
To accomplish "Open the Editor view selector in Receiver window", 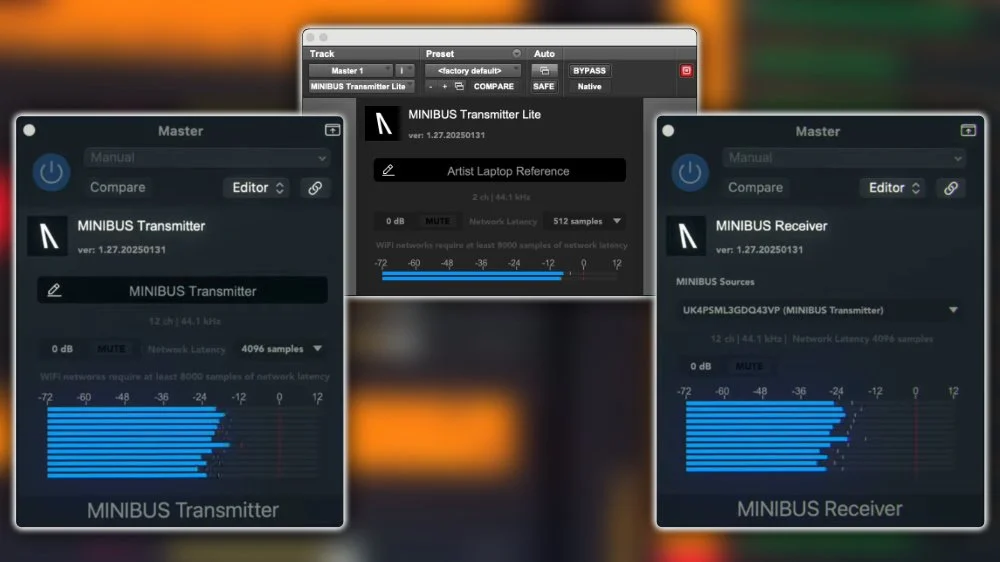I will click(893, 188).
